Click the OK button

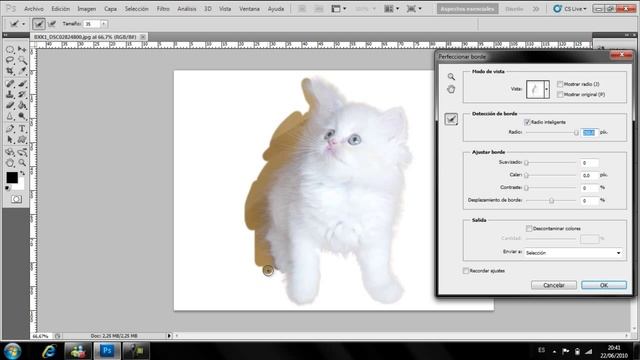pos(604,285)
